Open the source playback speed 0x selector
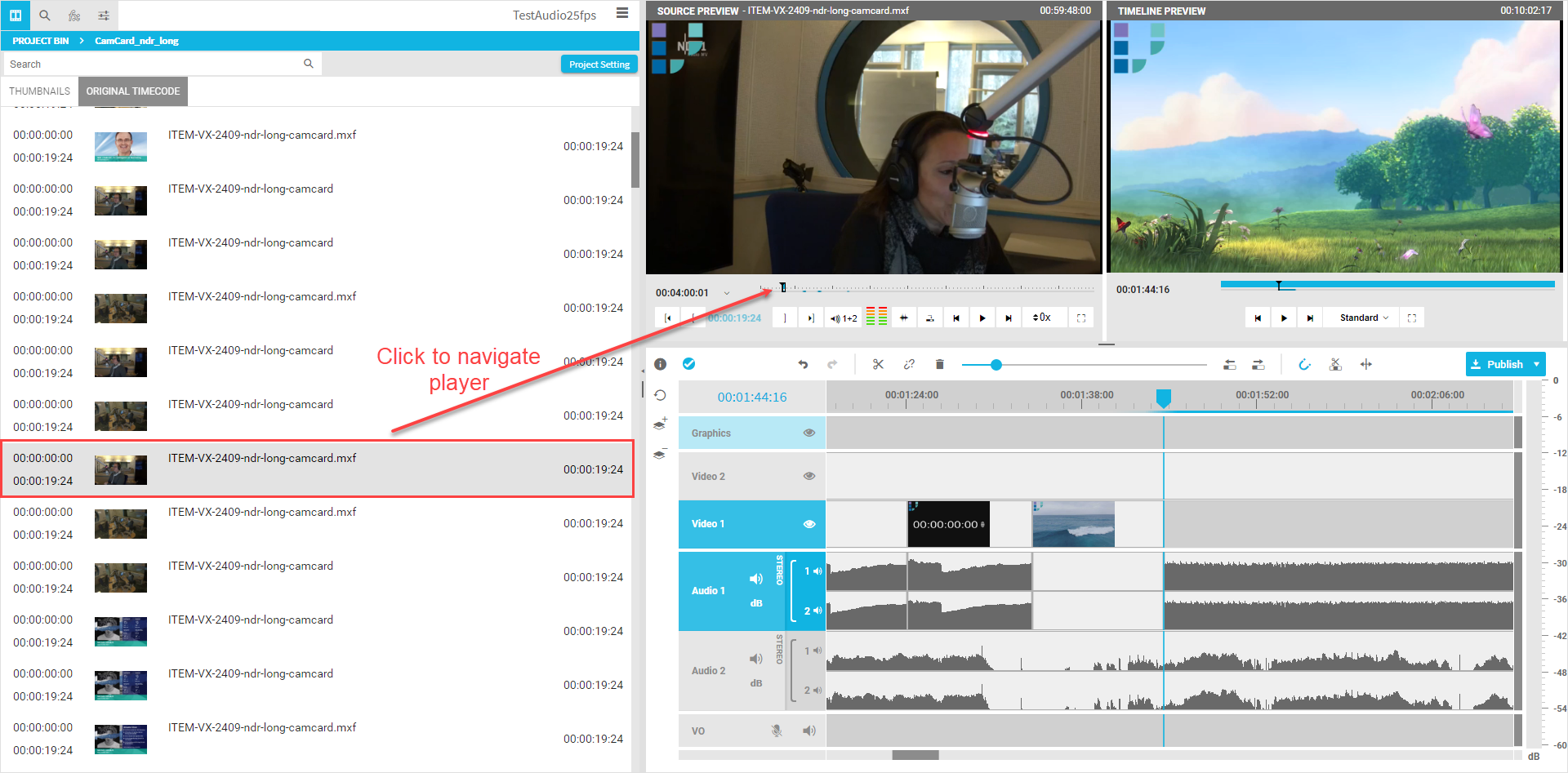The width and height of the screenshot is (1568, 773). [x=1042, y=318]
